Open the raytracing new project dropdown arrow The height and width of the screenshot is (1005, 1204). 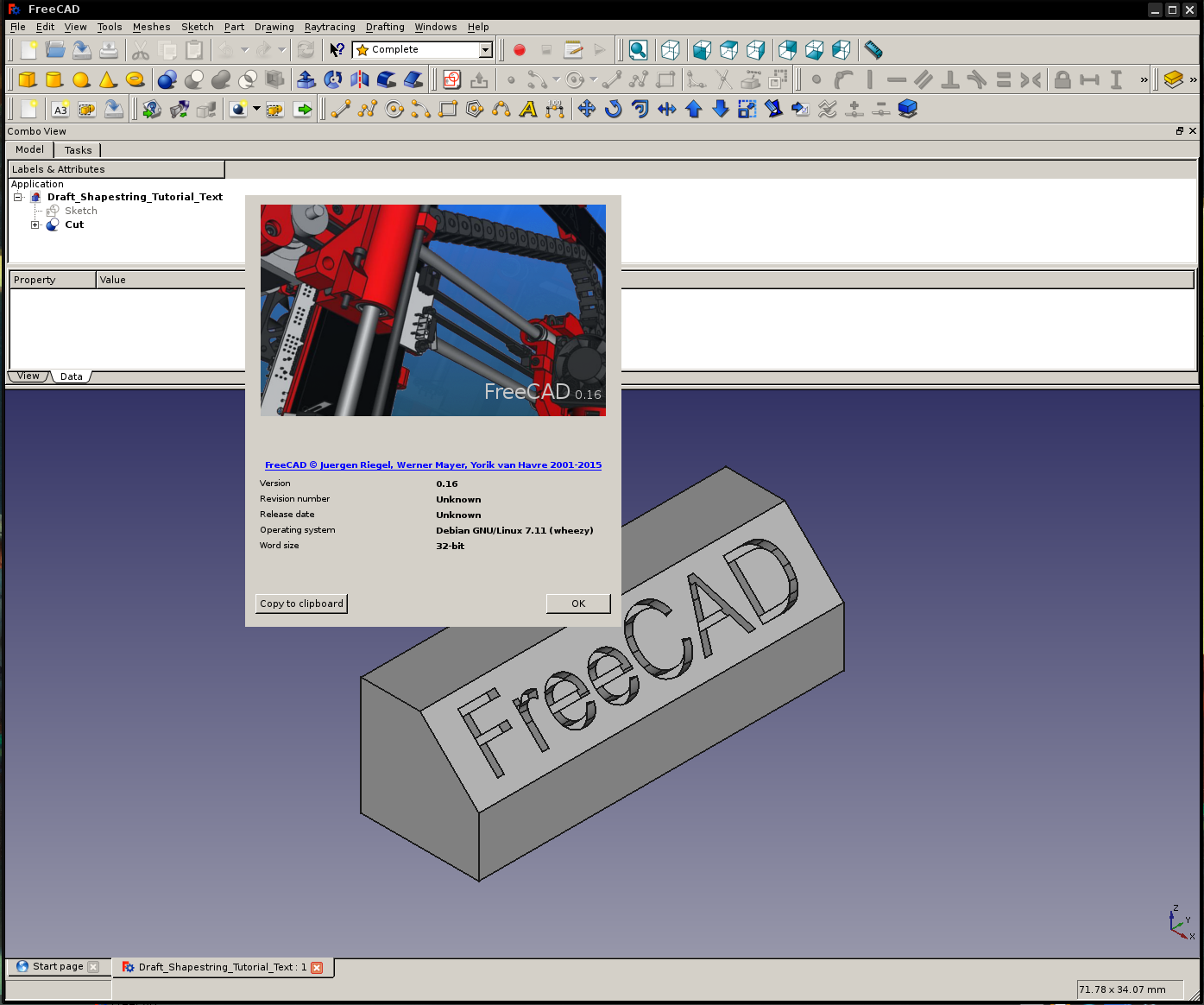point(256,109)
